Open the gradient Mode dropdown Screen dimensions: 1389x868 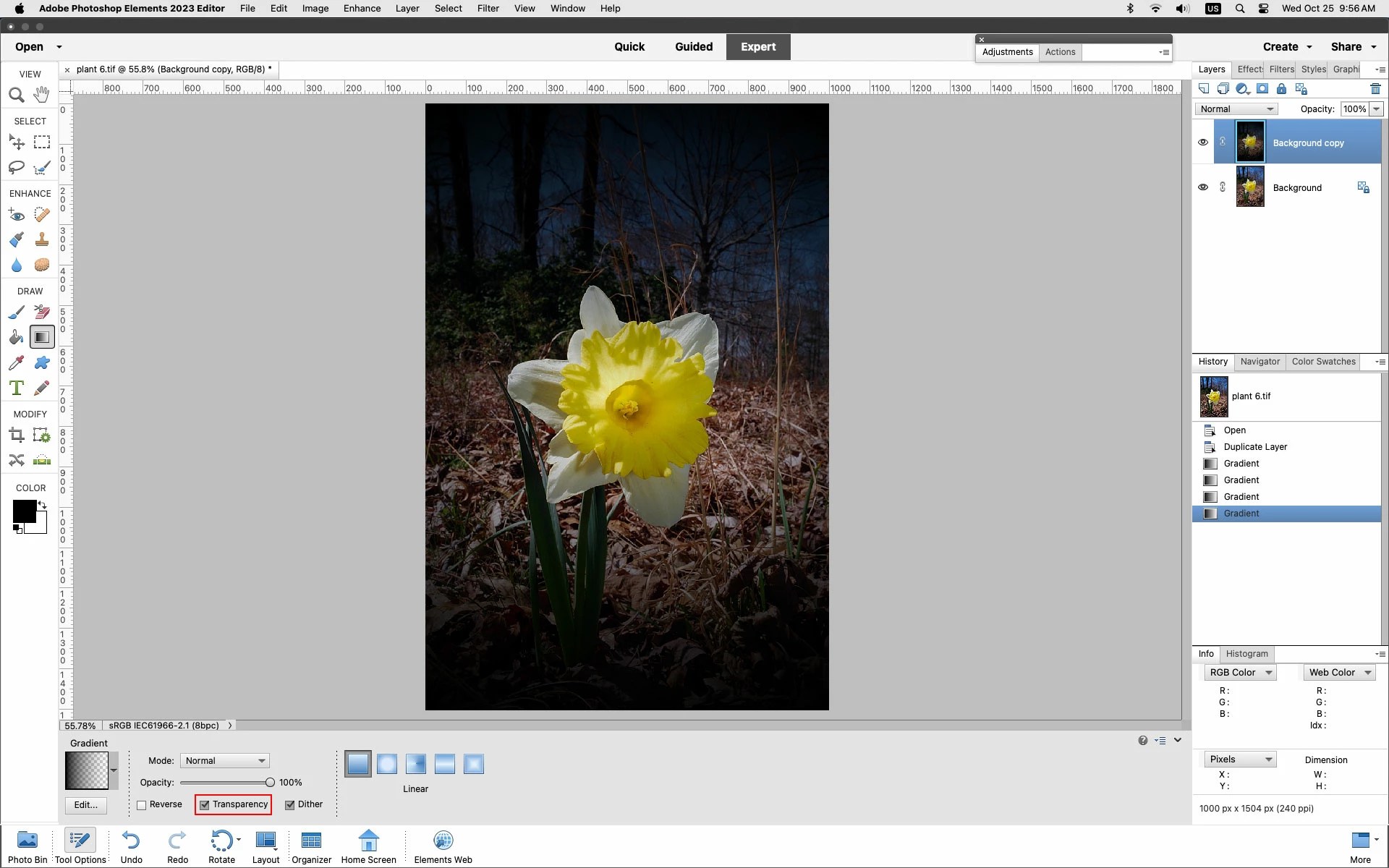click(224, 761)
